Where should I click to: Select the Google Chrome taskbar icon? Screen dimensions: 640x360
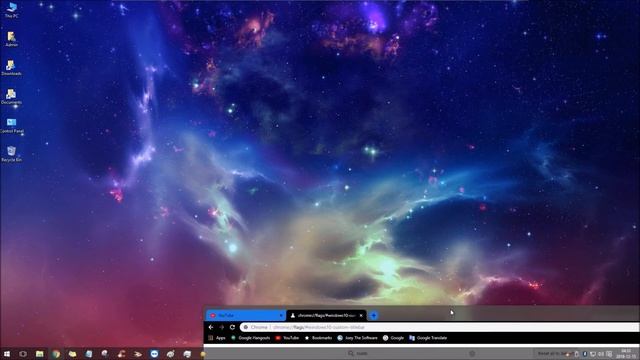[x=56, y=354]
